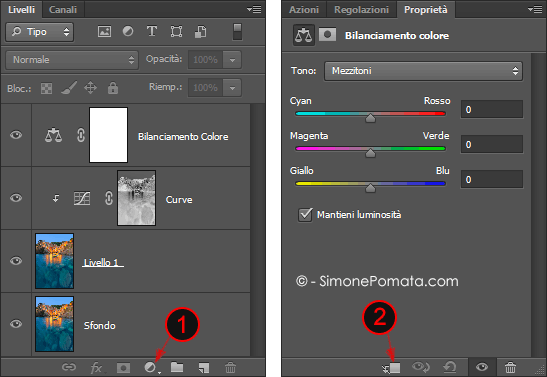
Task: Click the new adjustment layer icon
Action: (x=151, y=367)
